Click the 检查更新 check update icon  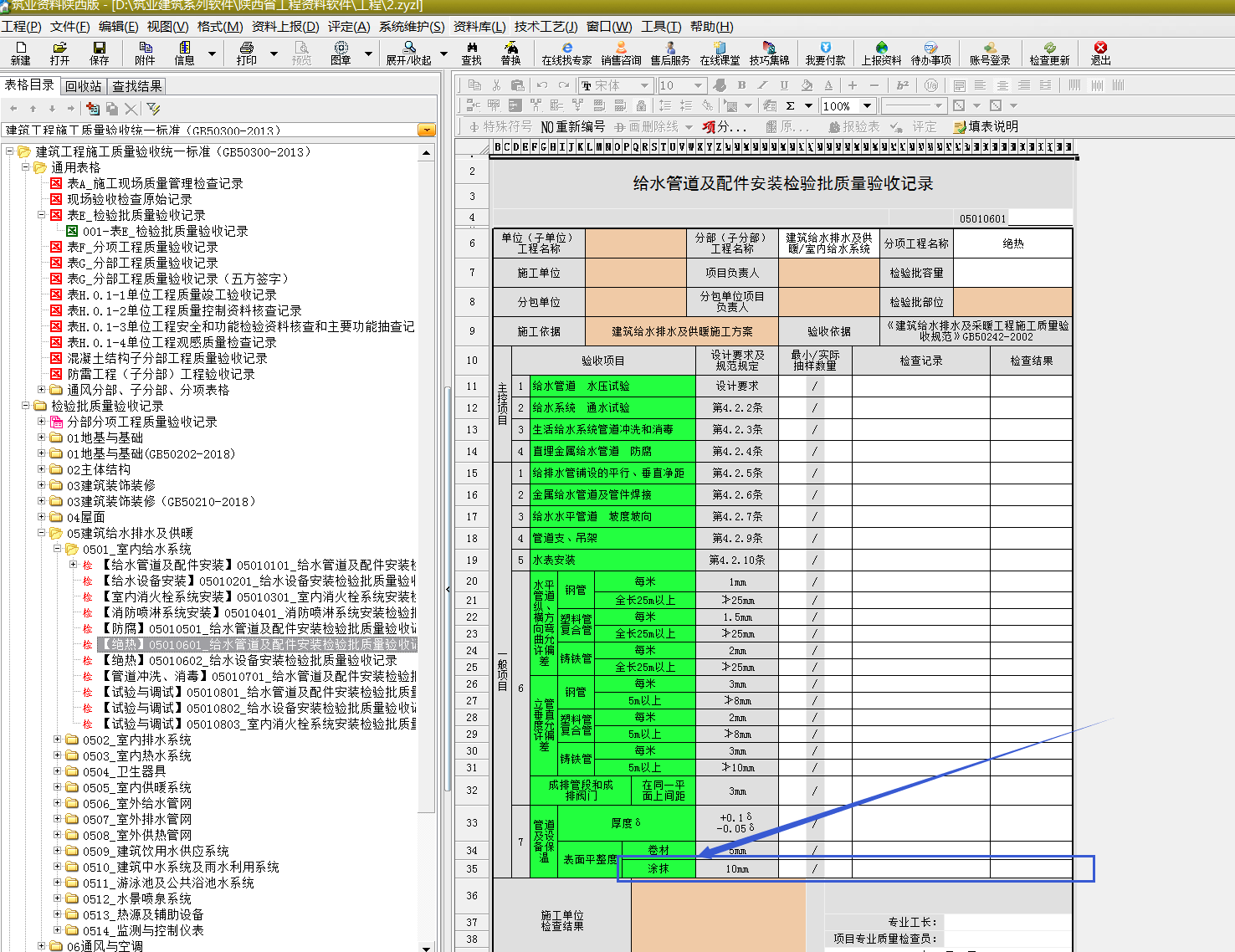click(x=1049, y=53)
